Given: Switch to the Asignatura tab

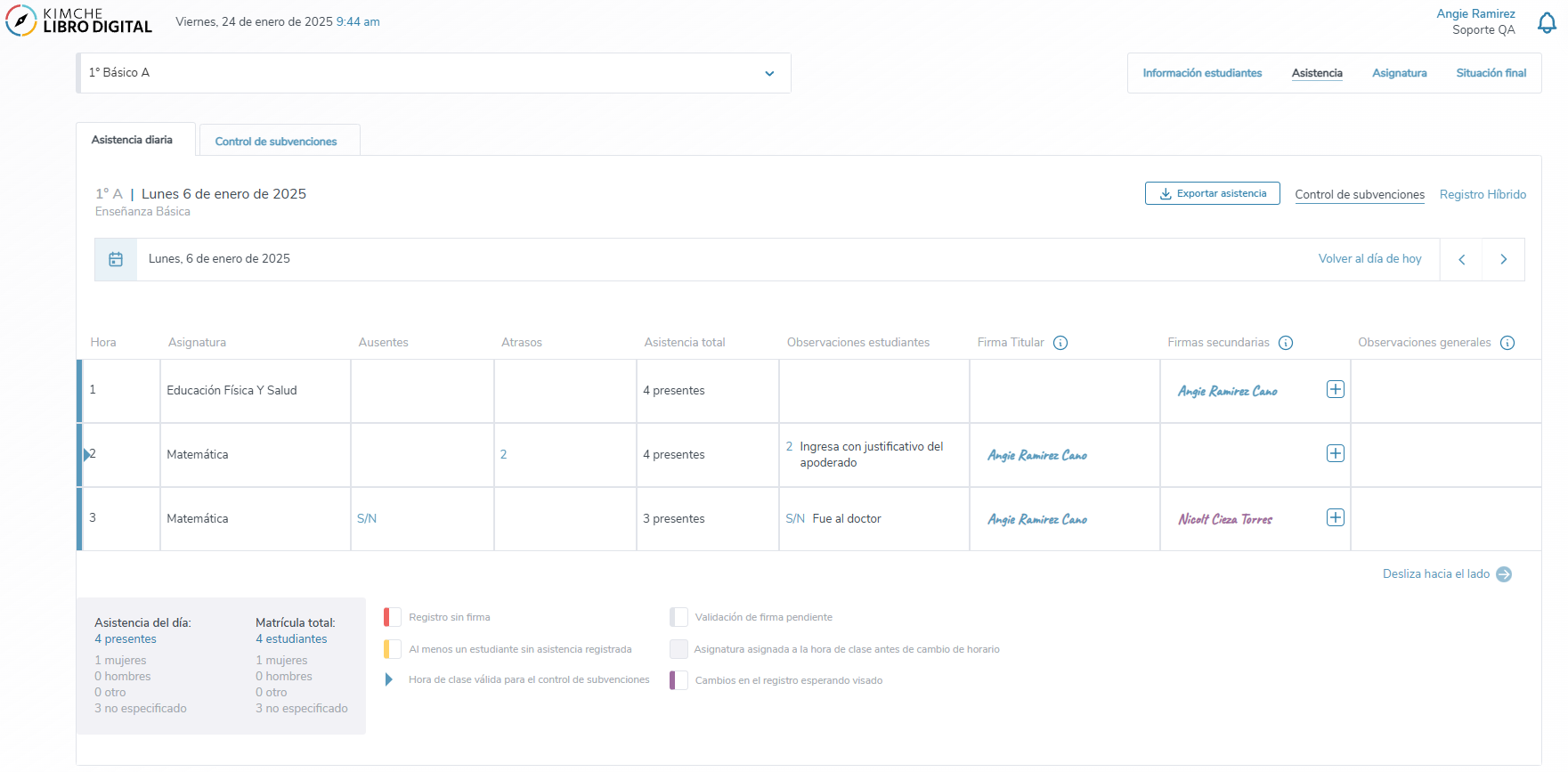Looking at the screenshot, I should click(1399, 73).
